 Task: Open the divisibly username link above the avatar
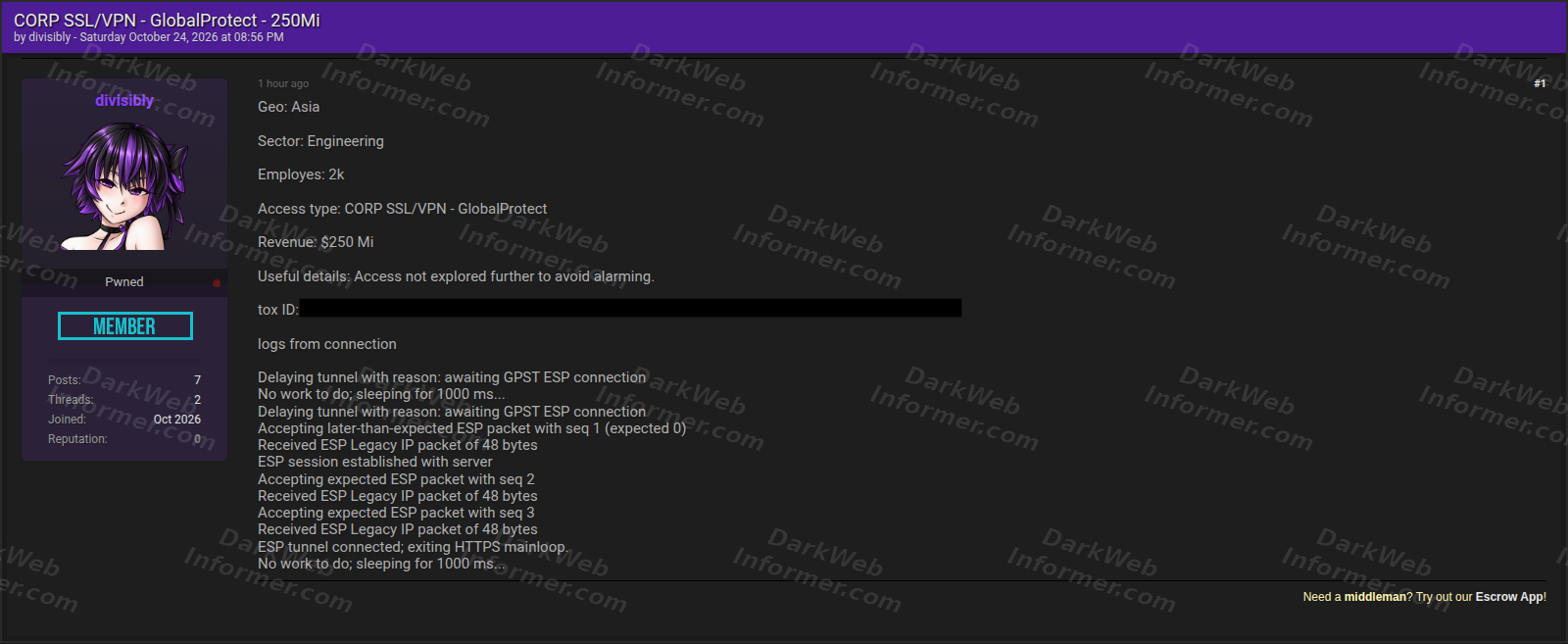tap(124, 100)
